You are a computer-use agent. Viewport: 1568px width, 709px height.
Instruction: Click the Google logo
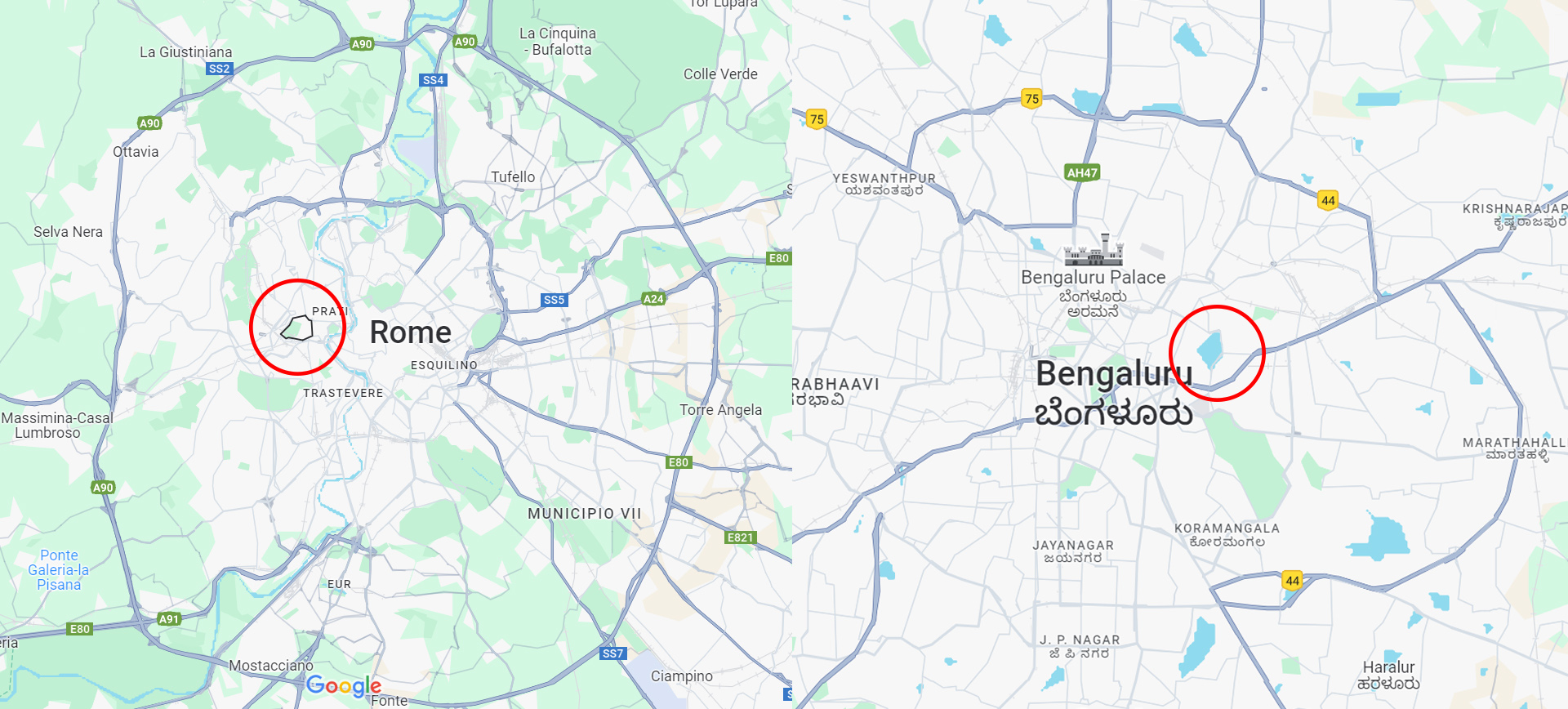tap(344, 686)
